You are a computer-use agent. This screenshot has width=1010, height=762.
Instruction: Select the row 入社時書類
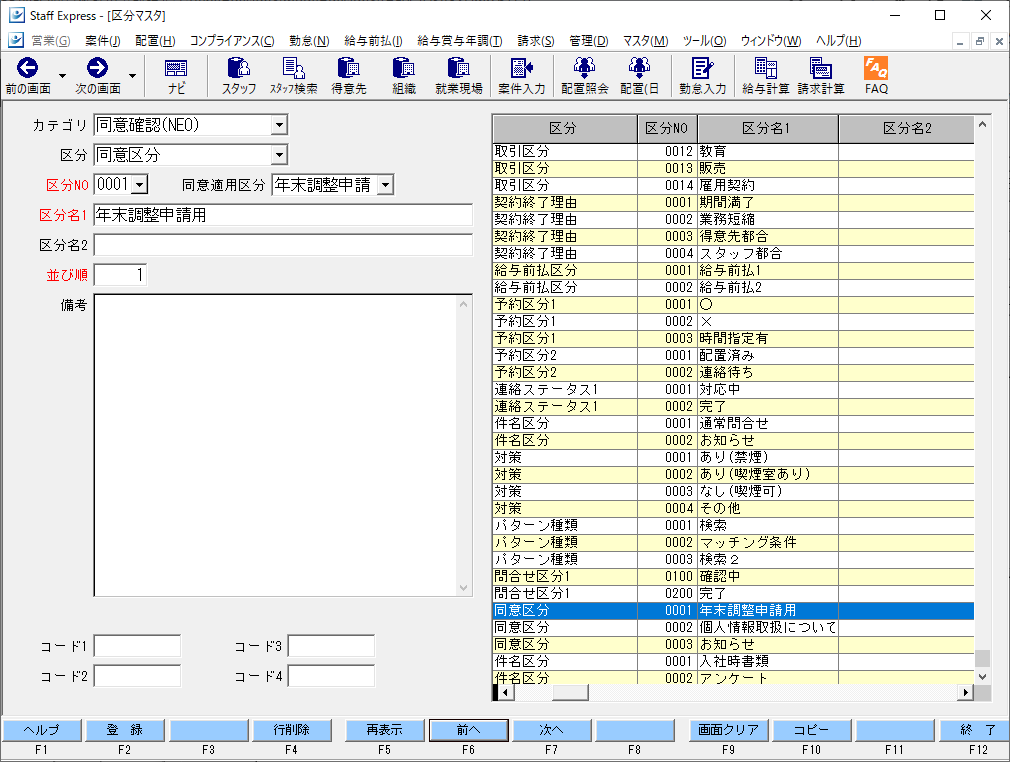point(733,662)
